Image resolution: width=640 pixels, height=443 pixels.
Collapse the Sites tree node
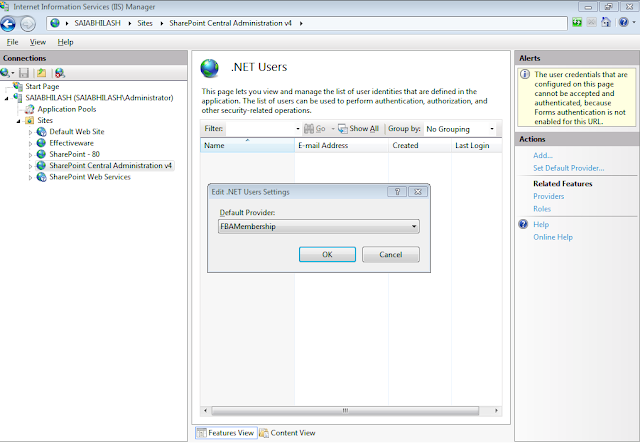(18, 121)
